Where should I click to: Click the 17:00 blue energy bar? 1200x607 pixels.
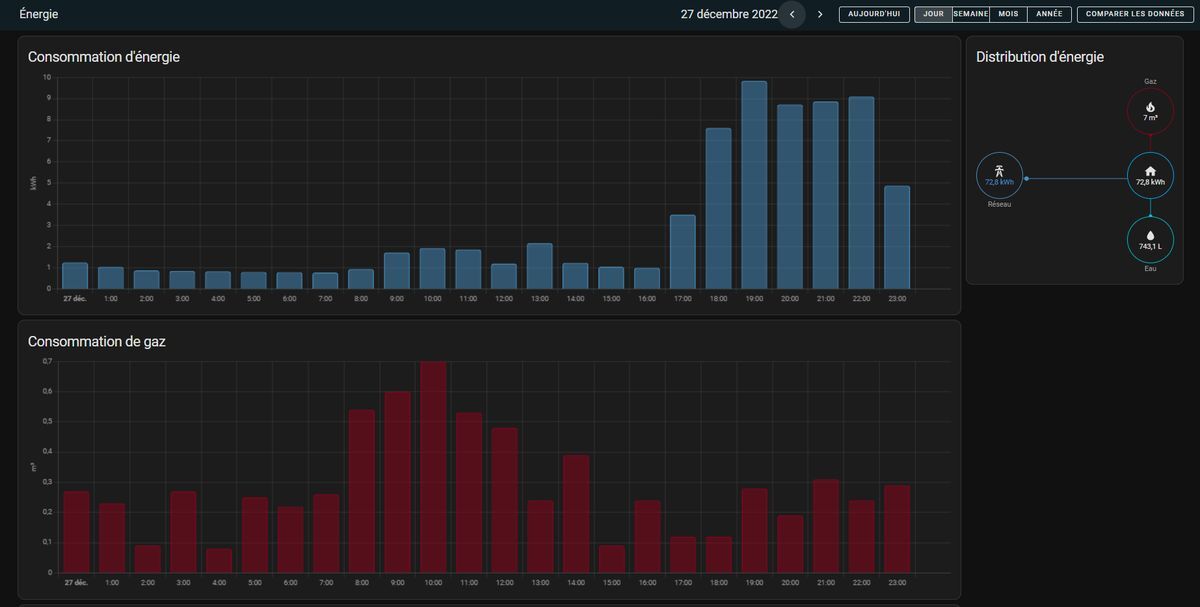[x=683, y=252]
